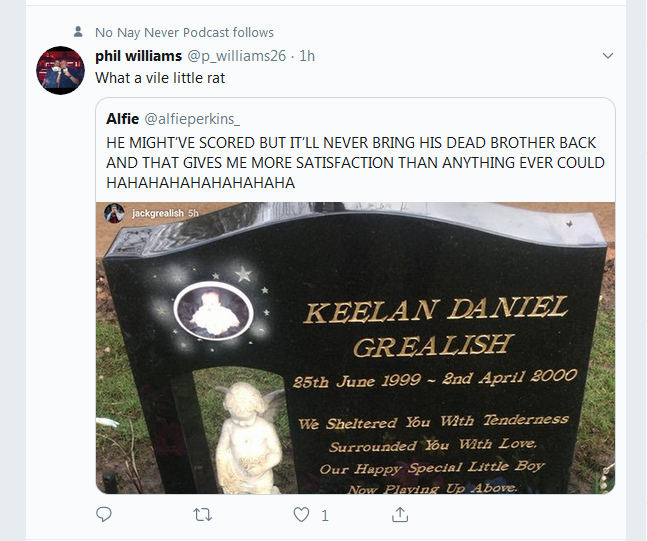This screenshot has width=647, height=541.
Task: Open the phil williams display name
Action: pyautogui.click(x=138, y=56)
